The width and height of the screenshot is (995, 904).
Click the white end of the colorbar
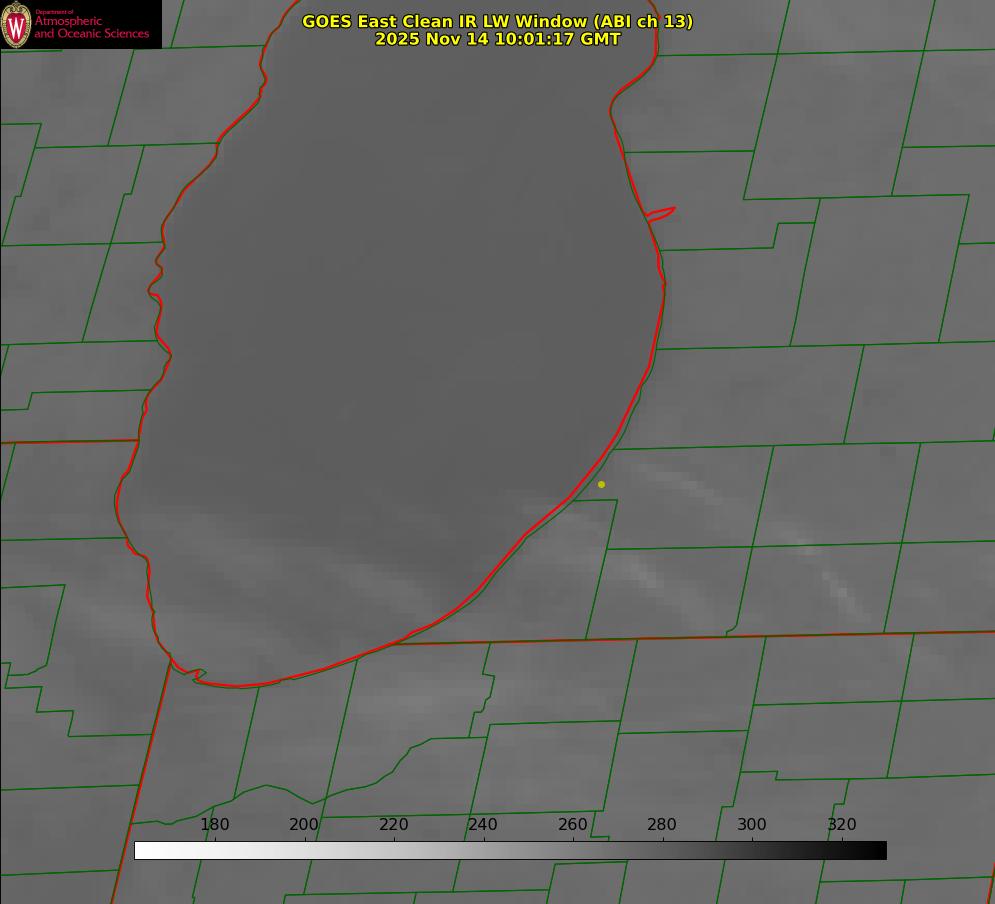click(x=141, y=851)
